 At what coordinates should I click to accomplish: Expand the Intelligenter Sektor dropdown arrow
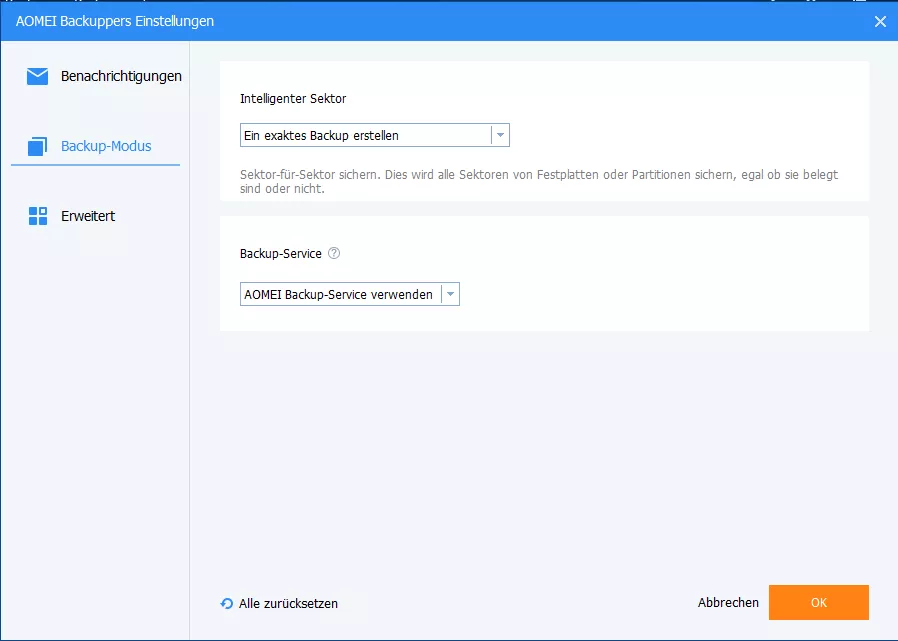click(500, 135)
